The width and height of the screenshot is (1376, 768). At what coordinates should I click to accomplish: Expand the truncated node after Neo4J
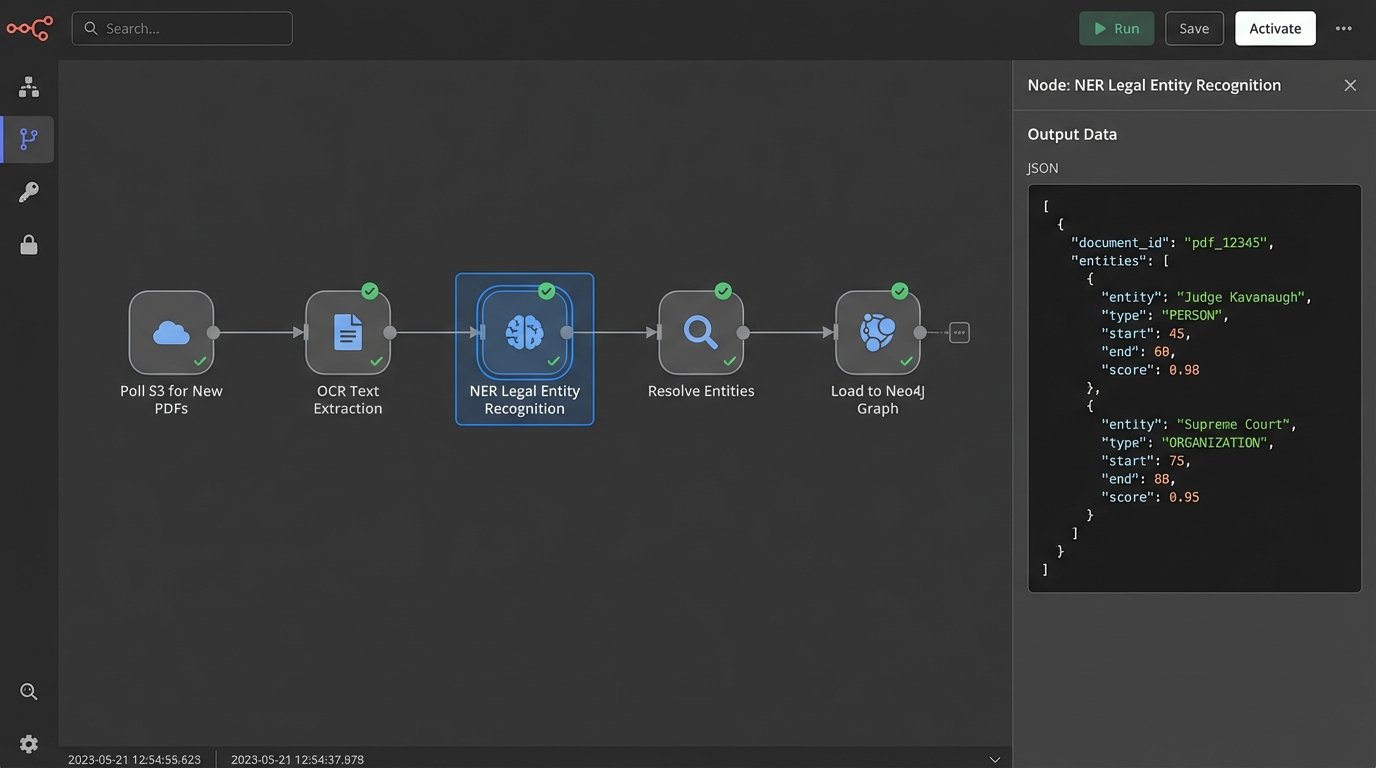coord(959,333)
